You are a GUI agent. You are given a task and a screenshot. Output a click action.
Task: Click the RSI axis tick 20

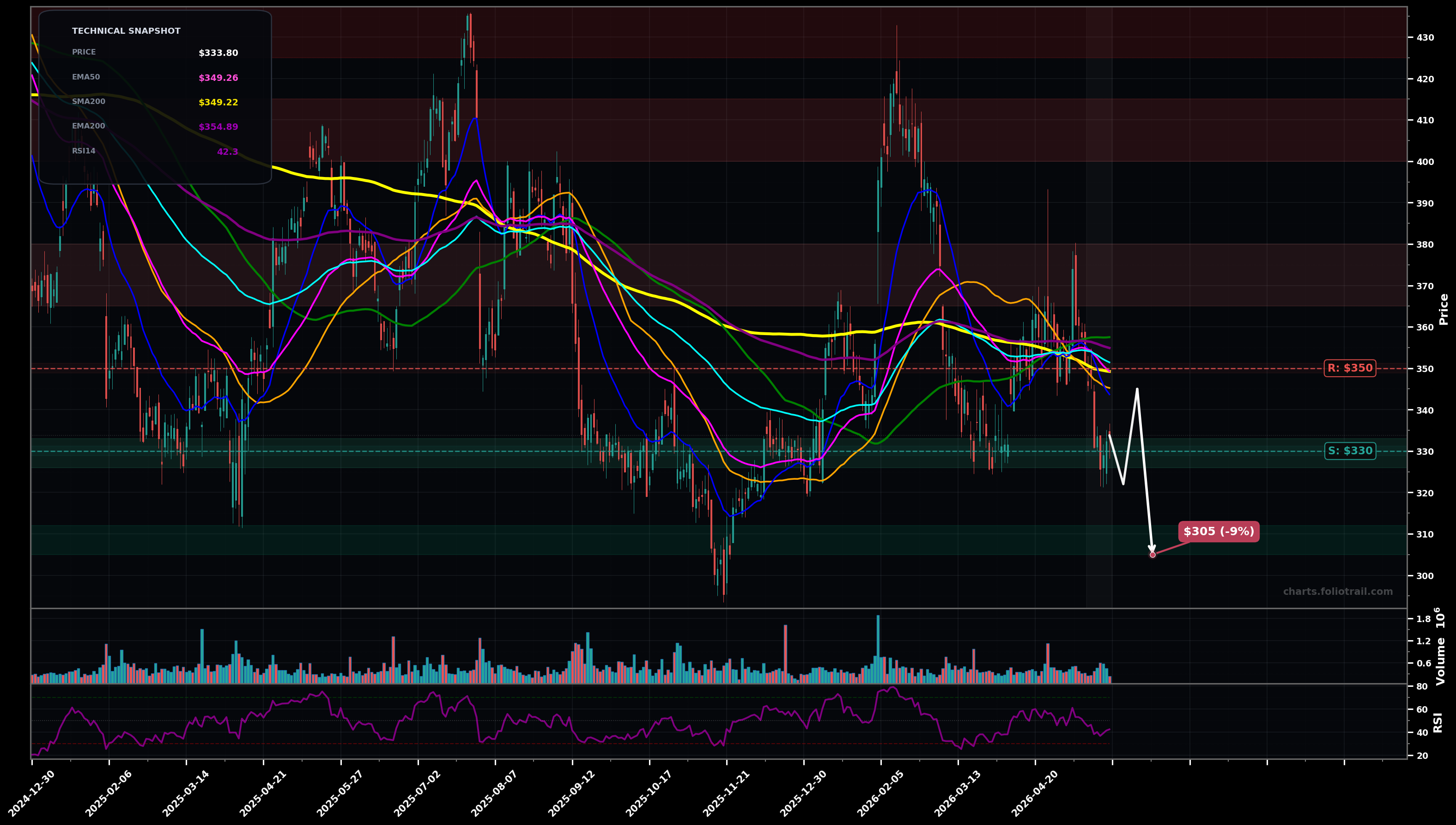click(x=1422, y=756)
